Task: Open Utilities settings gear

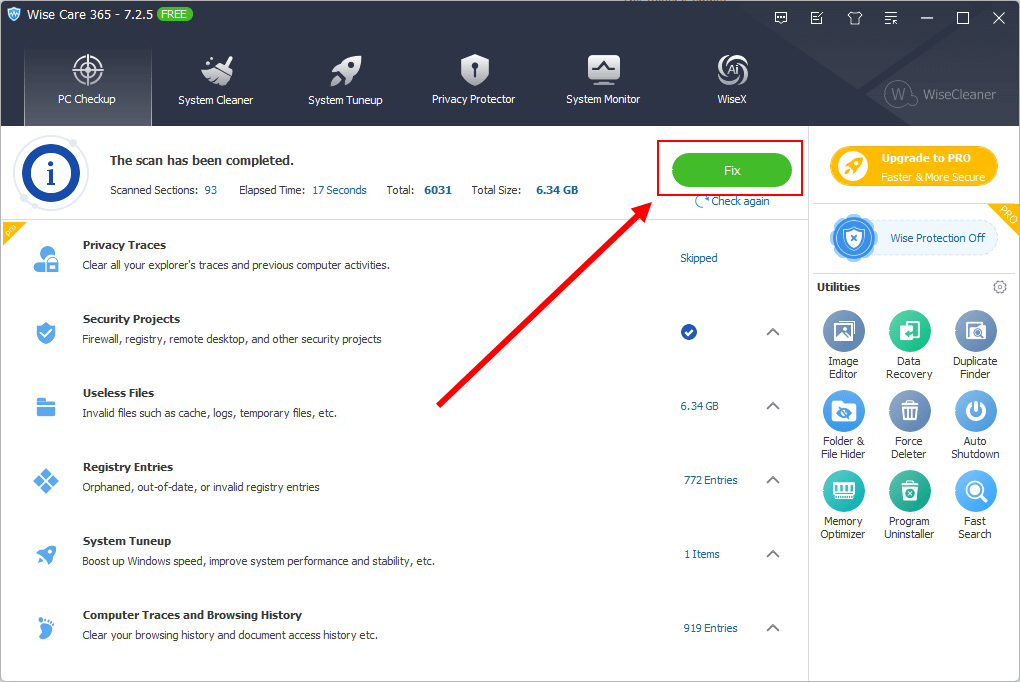Action: pyautogui.click(x=1000, y=287)
